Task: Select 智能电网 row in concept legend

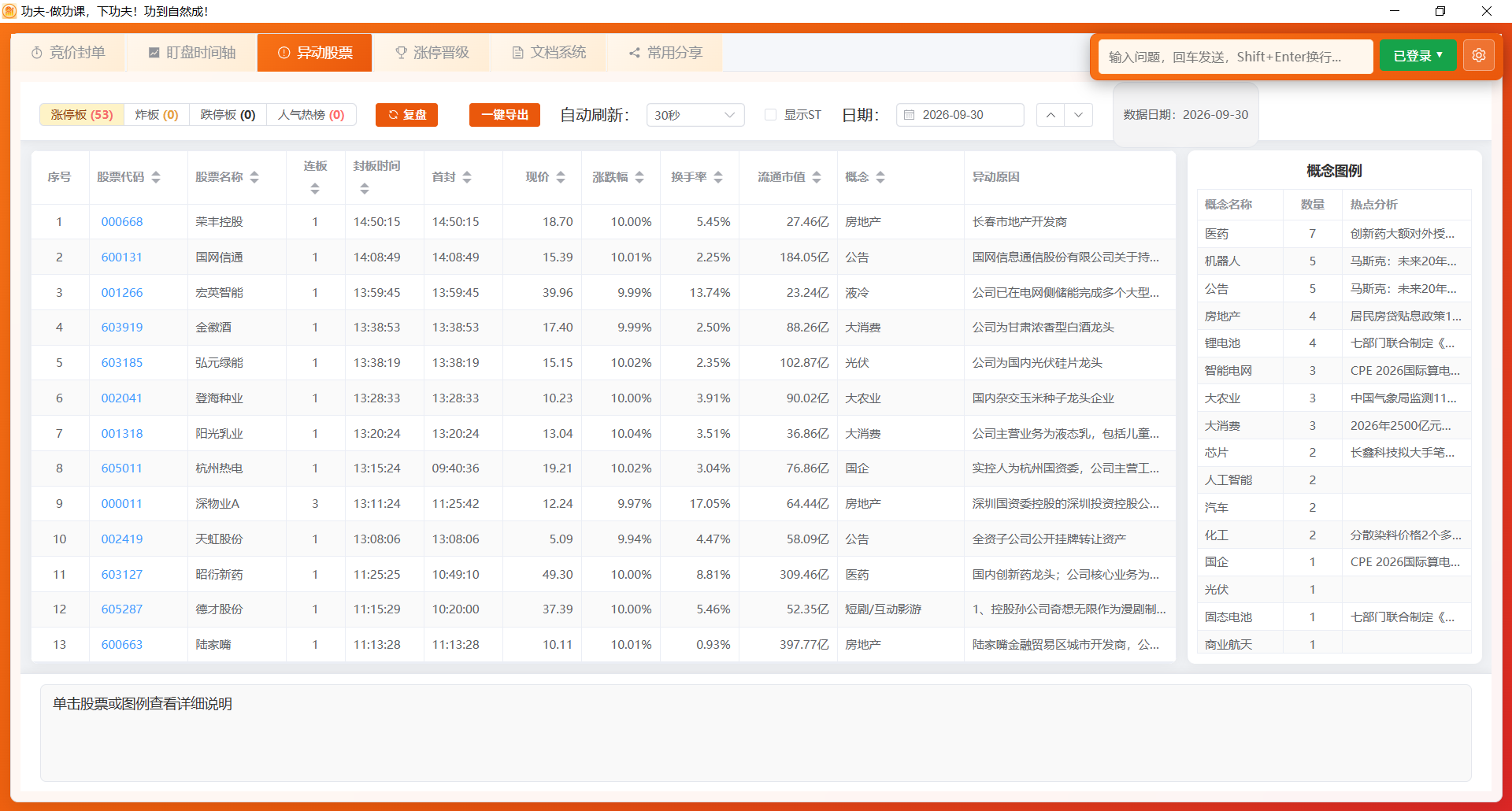Action: [x=1334, y=371]
